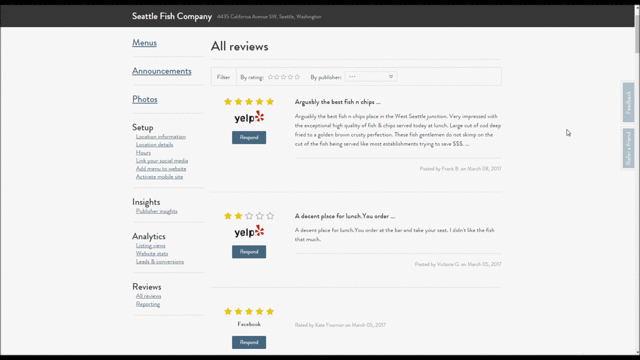
Task: Respond to Kate Fournier's Facebook rating
Action: pos(249,342)
